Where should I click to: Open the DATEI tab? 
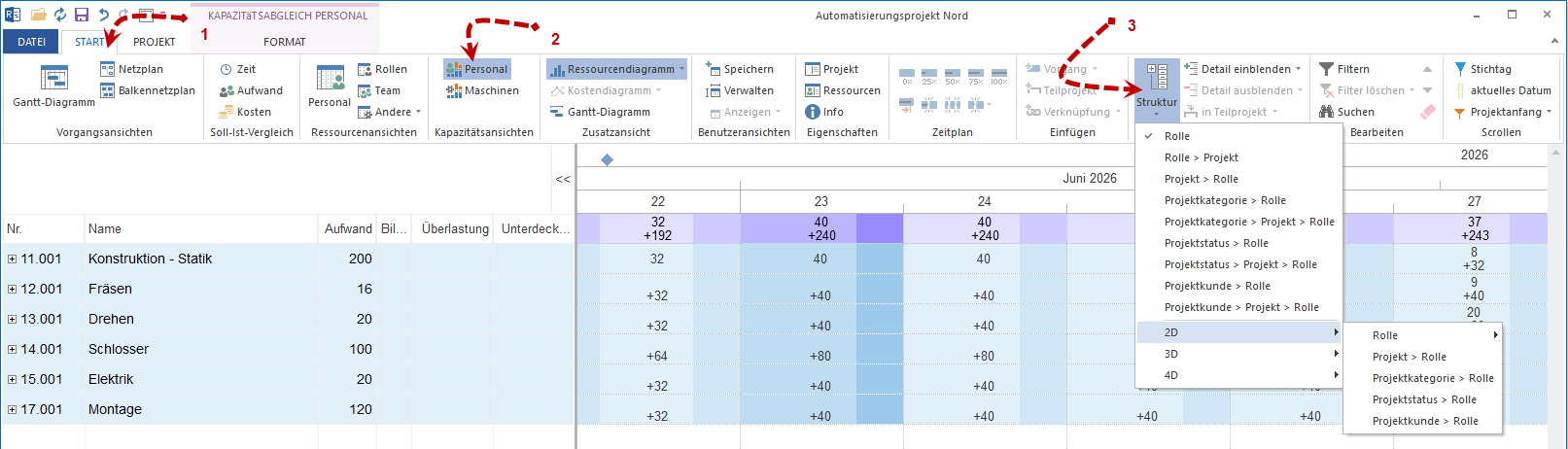tap(31, 42)
